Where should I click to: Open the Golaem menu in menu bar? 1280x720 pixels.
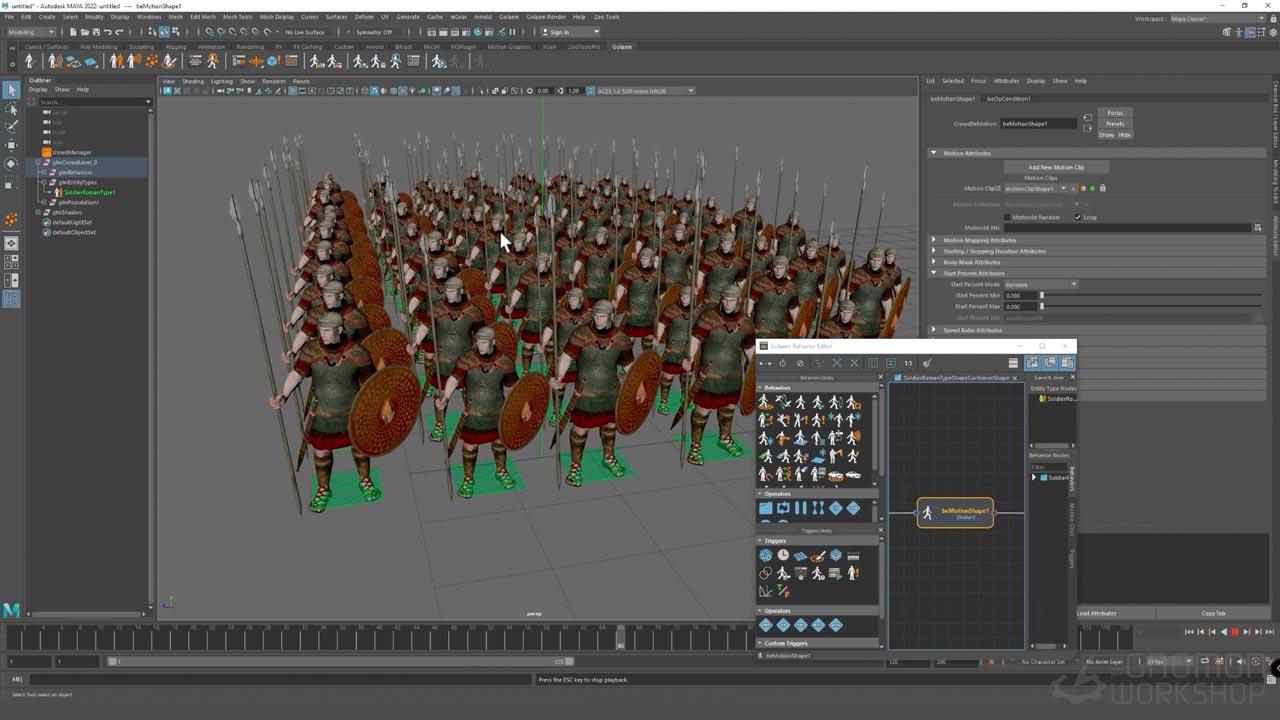509,17
